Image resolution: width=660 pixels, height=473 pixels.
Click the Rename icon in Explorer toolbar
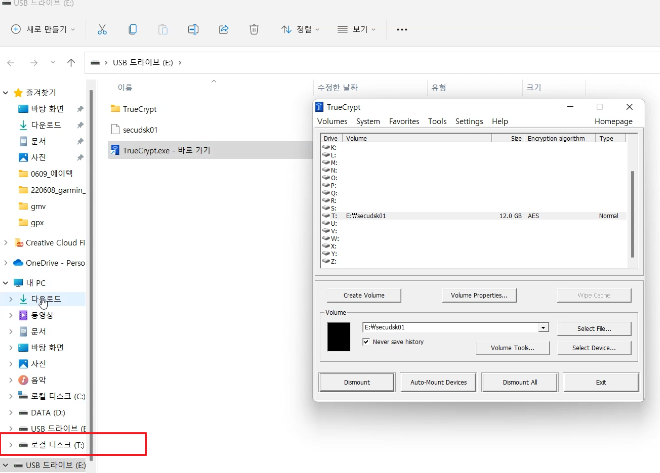pos(193,29)
